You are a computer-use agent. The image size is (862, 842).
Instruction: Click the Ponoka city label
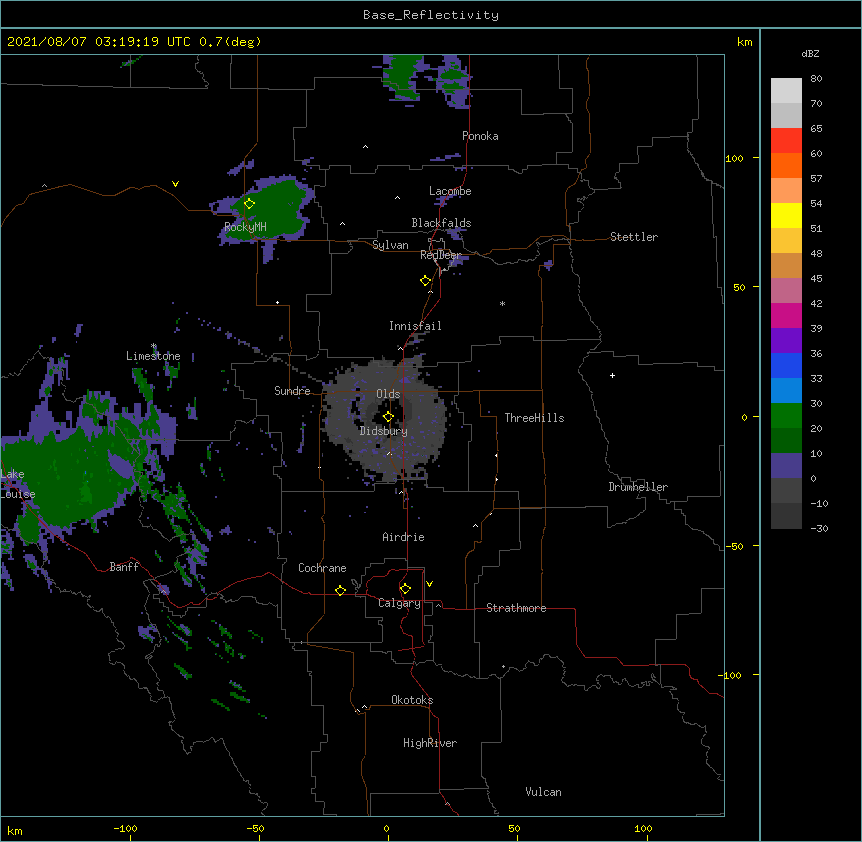tap(480, 136)
